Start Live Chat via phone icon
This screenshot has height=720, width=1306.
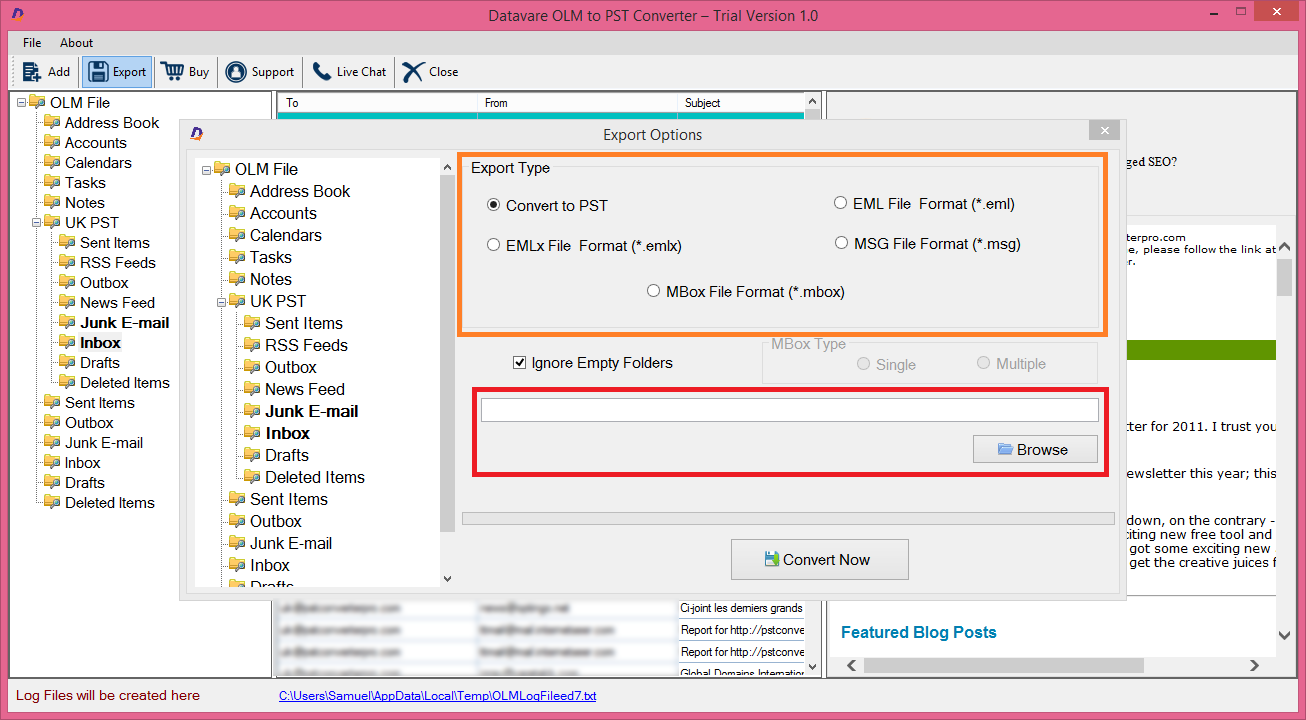(322, 71)
